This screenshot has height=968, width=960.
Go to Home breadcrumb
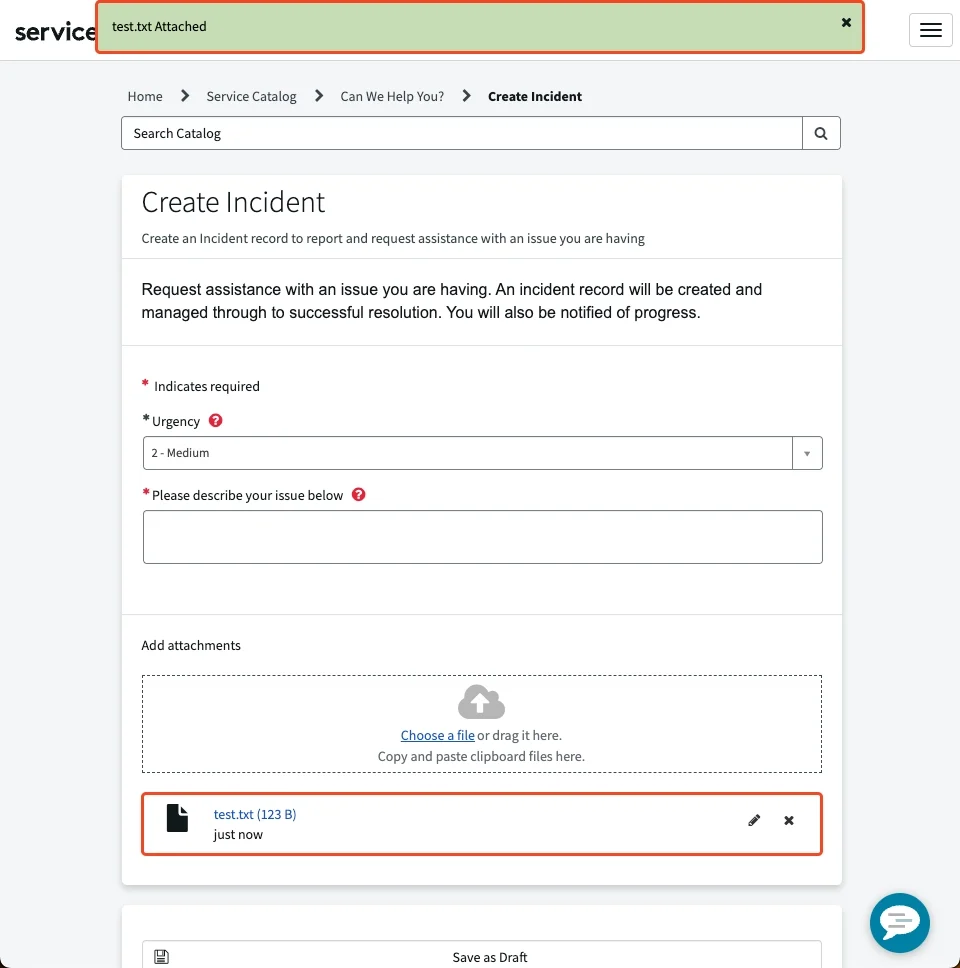click(x=145, y=97)
